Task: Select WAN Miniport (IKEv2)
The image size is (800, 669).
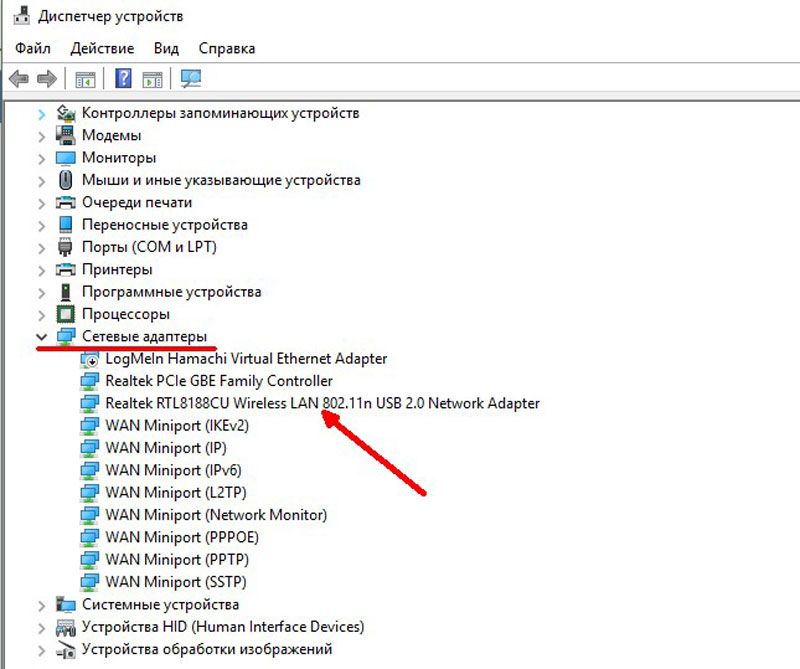Action: 177,426
